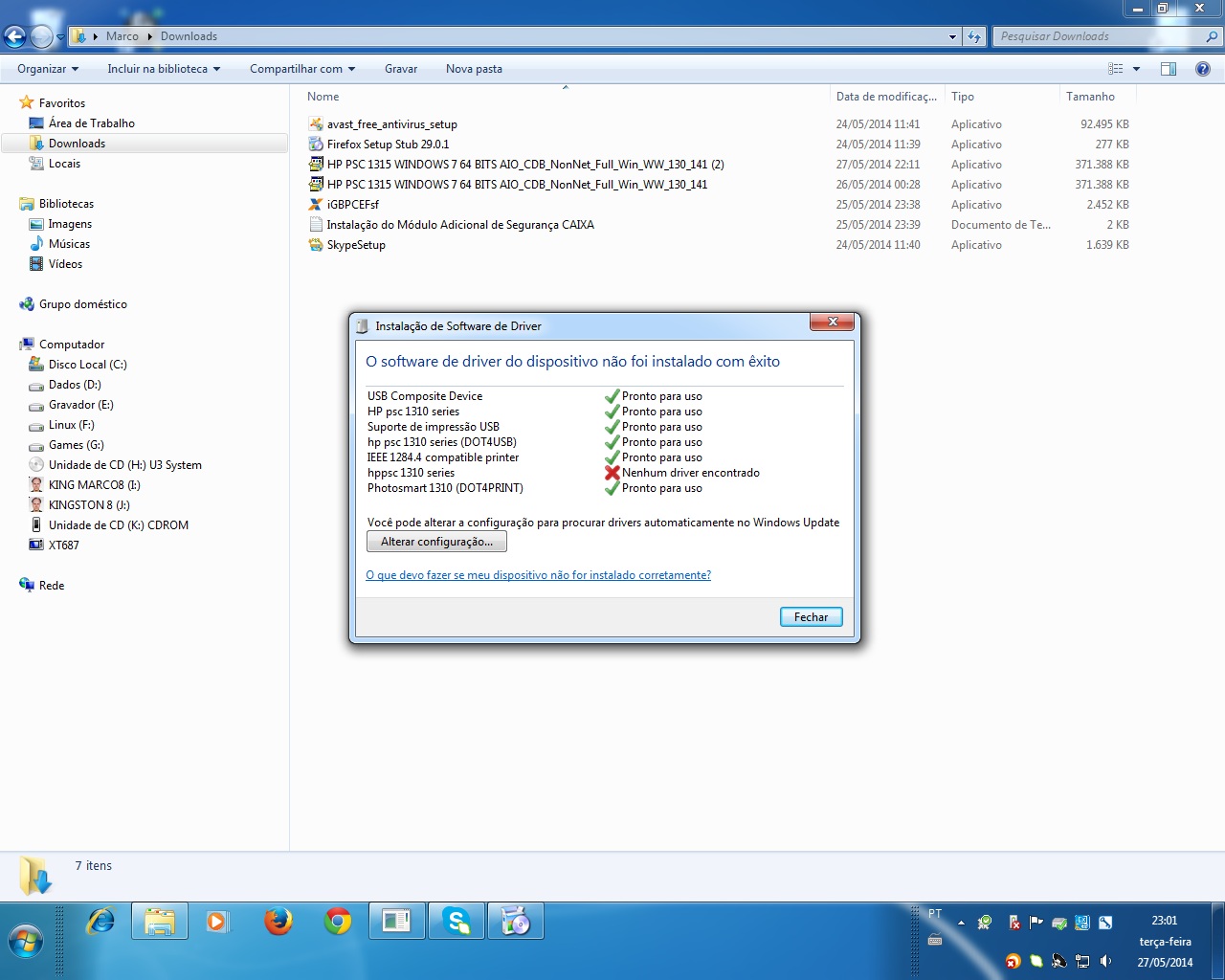Show hidden system tray icons
This screenshot has height=980, width=1225.
point(961,924)
